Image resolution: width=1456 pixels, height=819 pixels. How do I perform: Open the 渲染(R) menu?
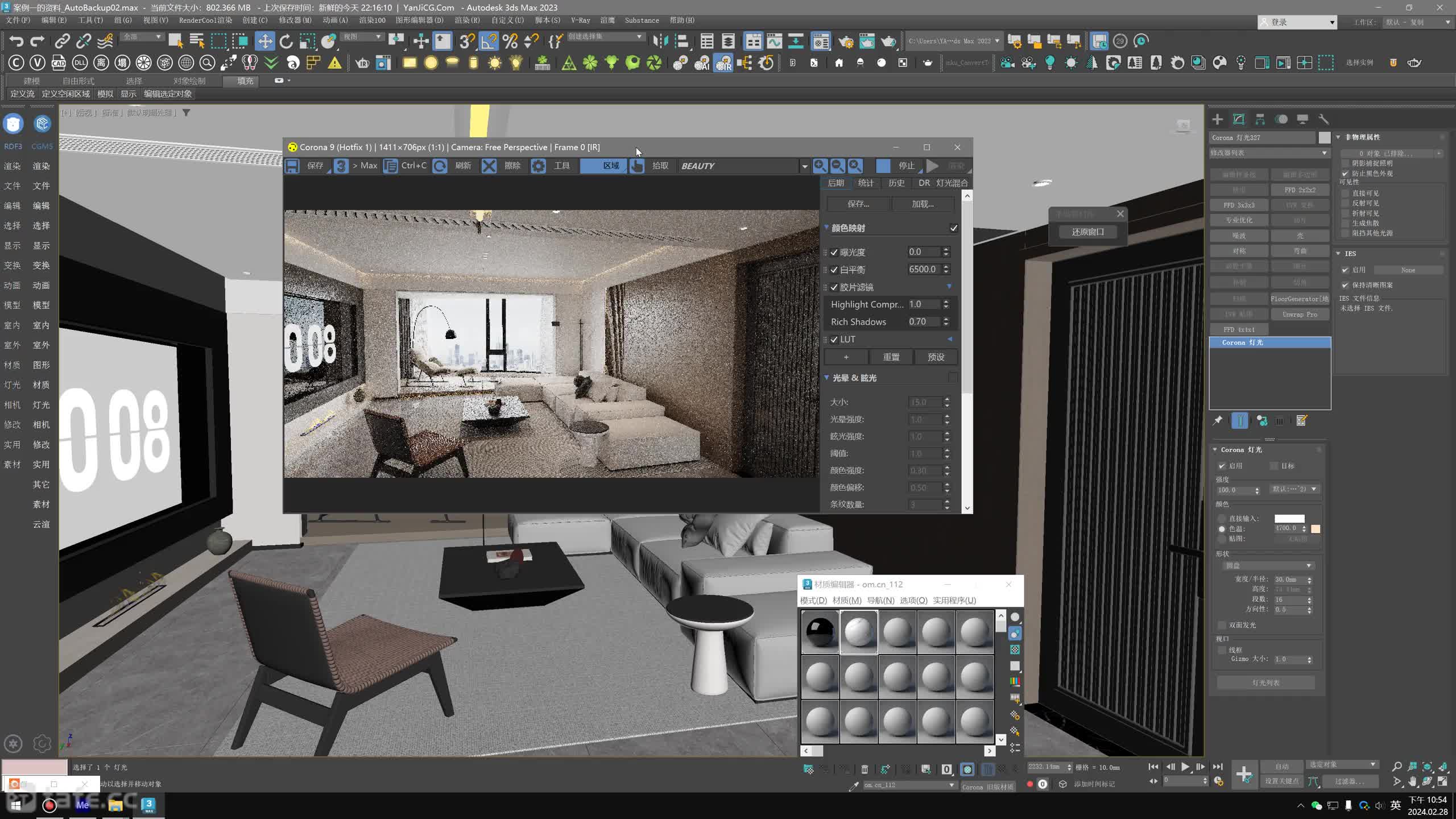(467, 20)
